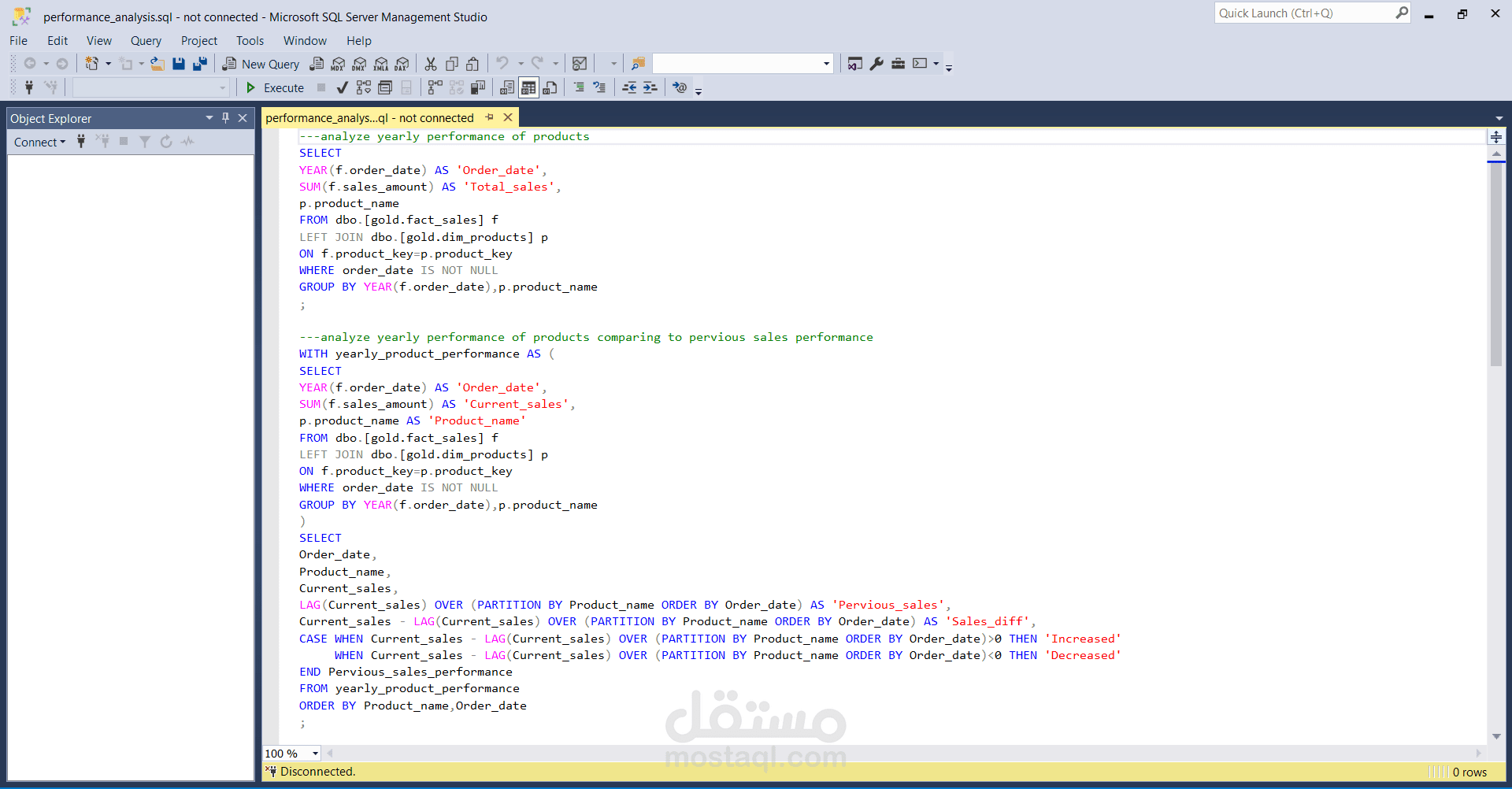
Task: Click the Paste icon
Action: [x=472, y=64]
